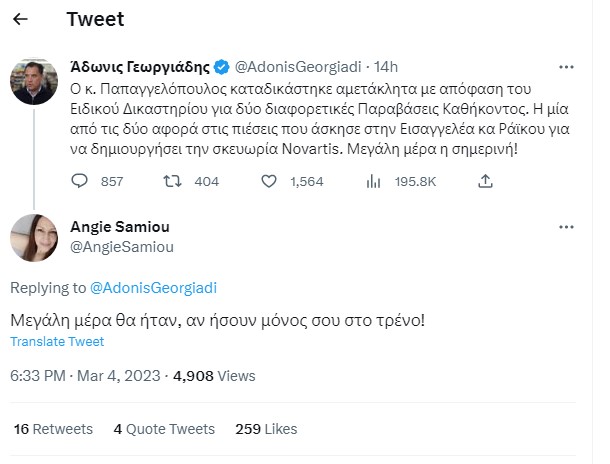Viewport: 610px width, 464px height.
Task: Like the Georgiadis tweet with heart icon
Action: pos(269,181)
